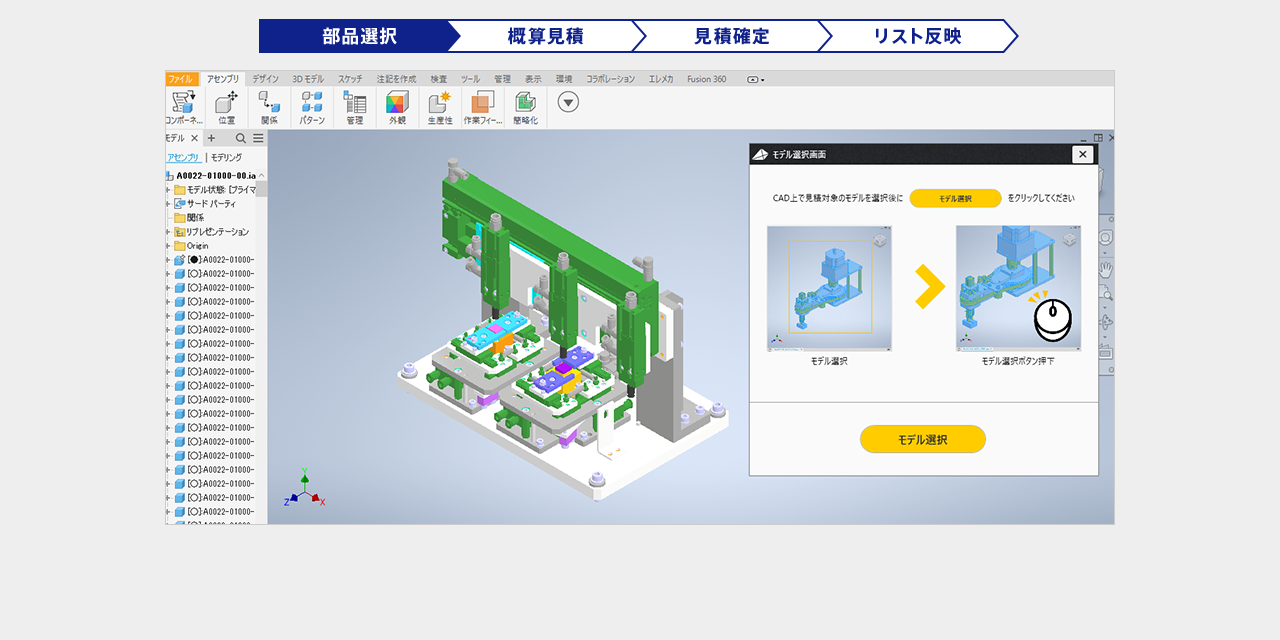
Task: Expand the Origin folder in model tree
Action: click(x=168, y=246)
